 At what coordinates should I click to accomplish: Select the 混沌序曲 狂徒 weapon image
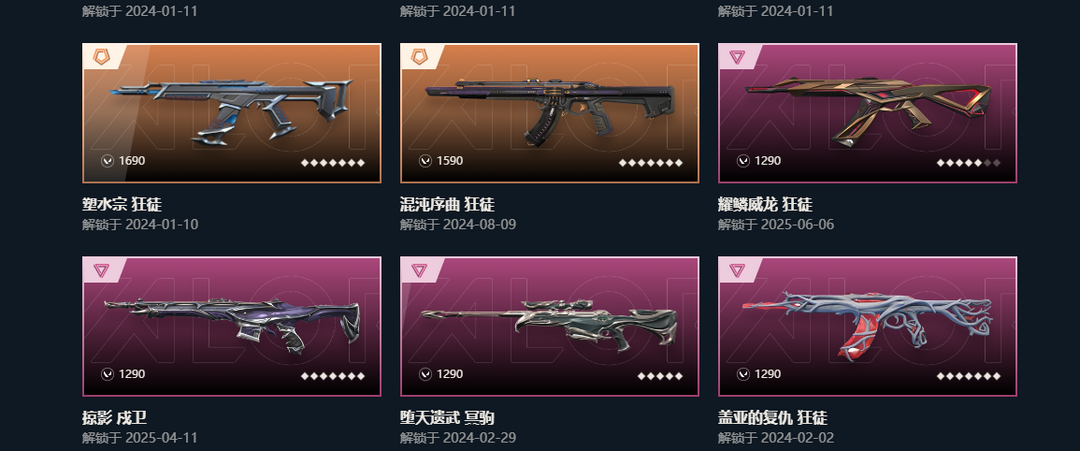click(x=550, y=112)
